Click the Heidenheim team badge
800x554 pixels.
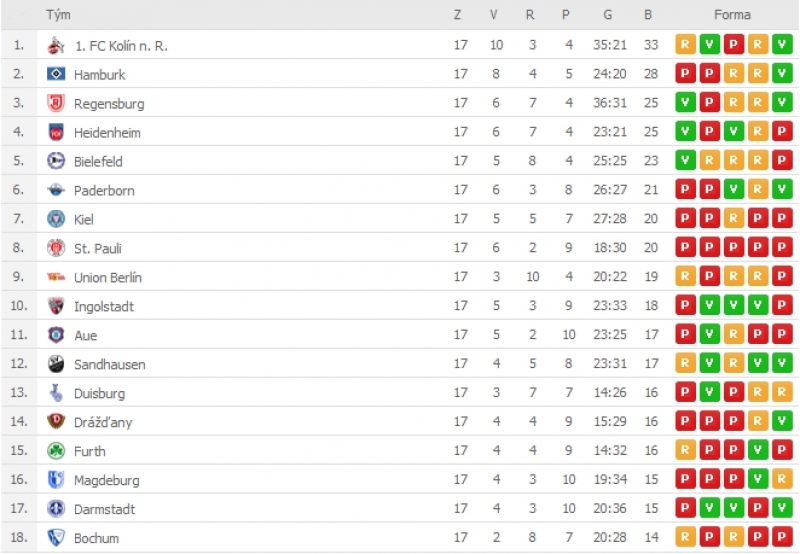[x=56, y=132]
